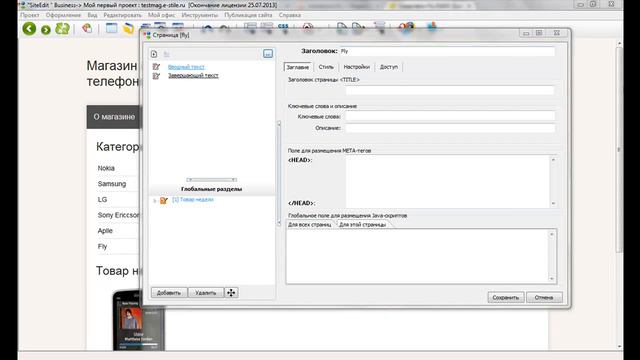640x360 pixels.
Task: Open the Оформление menu
Action: click(x=63, y=15)
